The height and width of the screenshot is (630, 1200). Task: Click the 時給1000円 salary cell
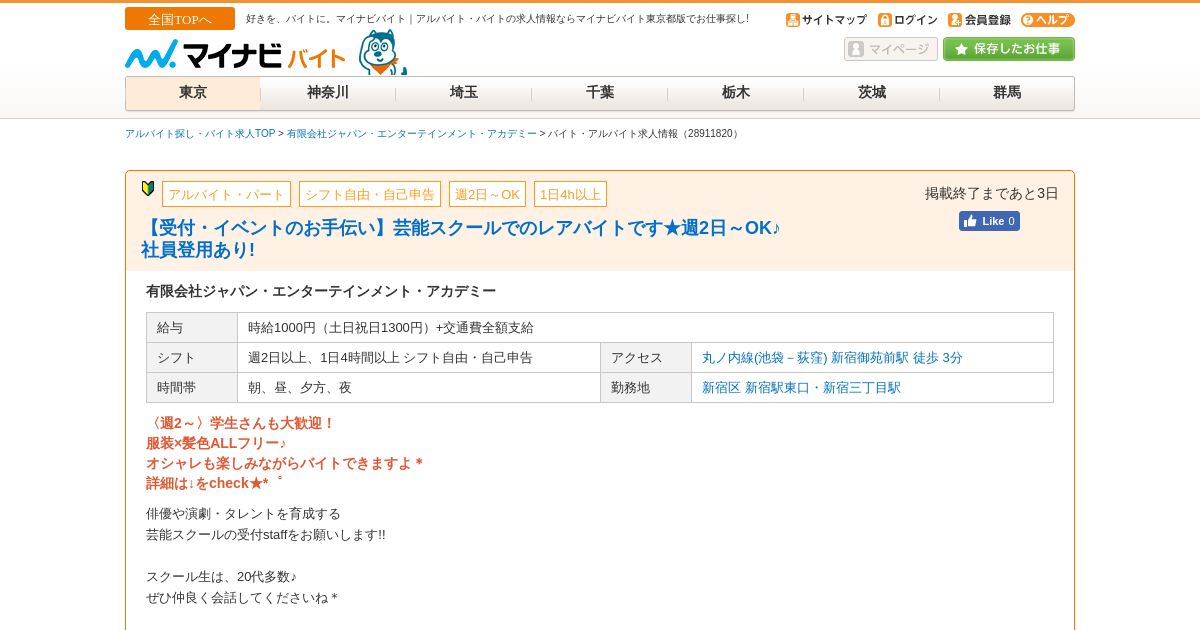pos(645,328)
